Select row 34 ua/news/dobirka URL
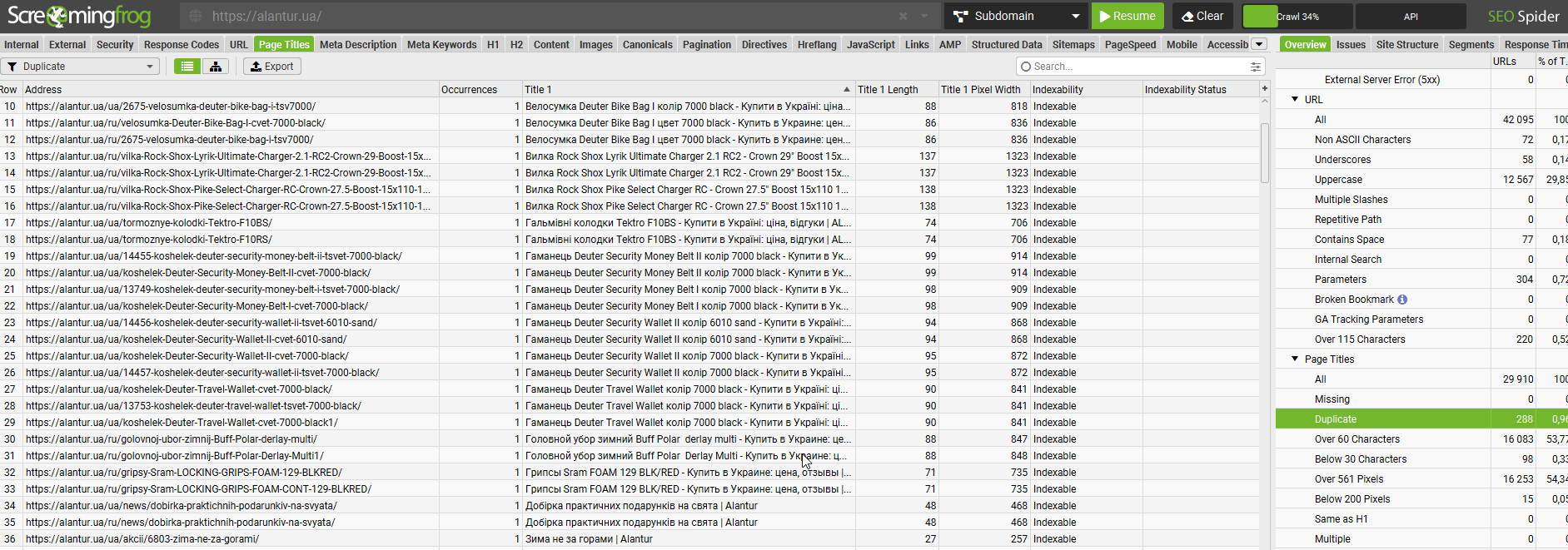 181,506
